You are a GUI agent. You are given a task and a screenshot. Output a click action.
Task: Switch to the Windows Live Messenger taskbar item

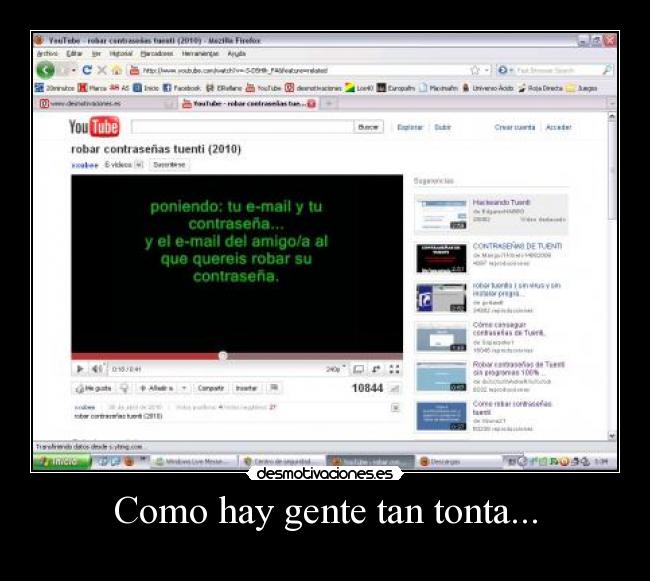pyautogui.click(x=195, y=461)
